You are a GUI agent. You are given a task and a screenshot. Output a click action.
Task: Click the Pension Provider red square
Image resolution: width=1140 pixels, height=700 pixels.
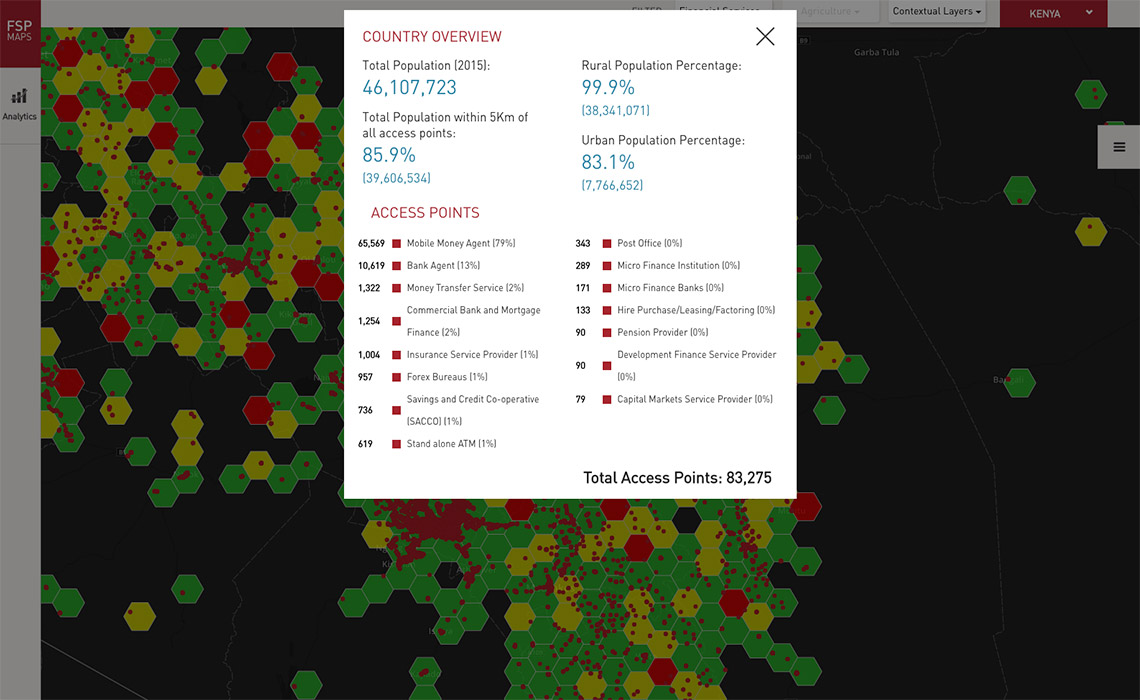(607, 332)
